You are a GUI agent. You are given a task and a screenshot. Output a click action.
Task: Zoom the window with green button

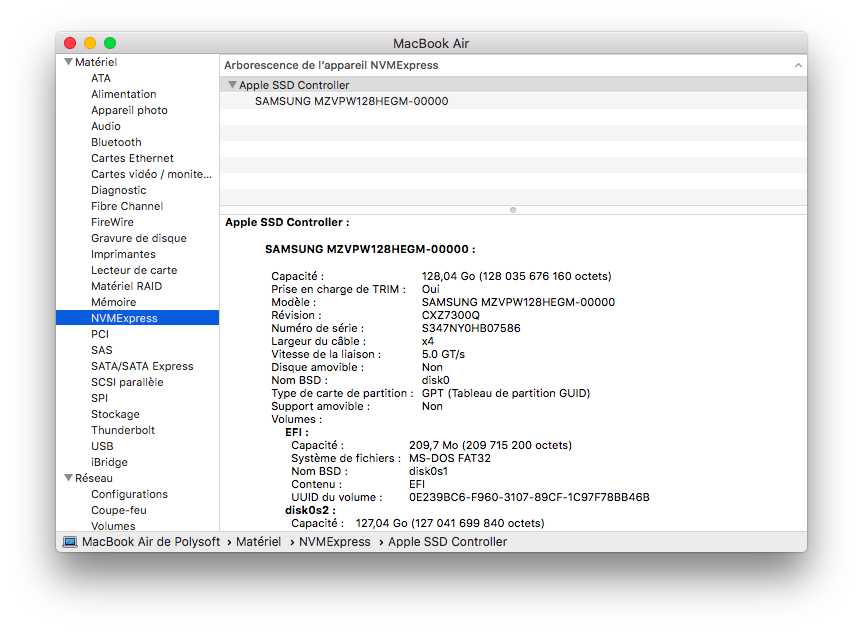coord(110,43)
